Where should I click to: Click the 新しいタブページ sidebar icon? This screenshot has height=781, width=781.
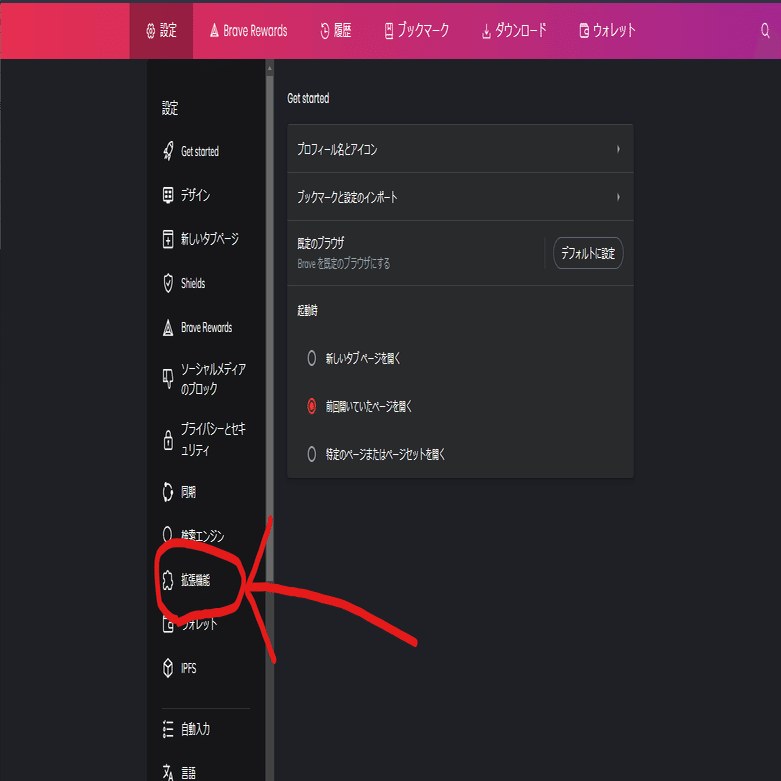tap(168, 239)
